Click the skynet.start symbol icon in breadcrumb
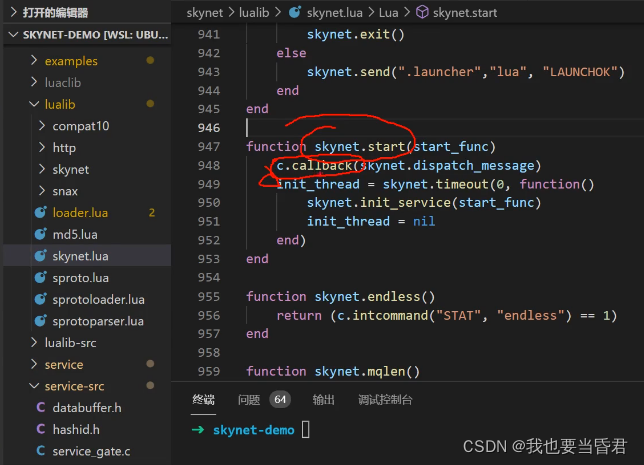 click(422, 12)
